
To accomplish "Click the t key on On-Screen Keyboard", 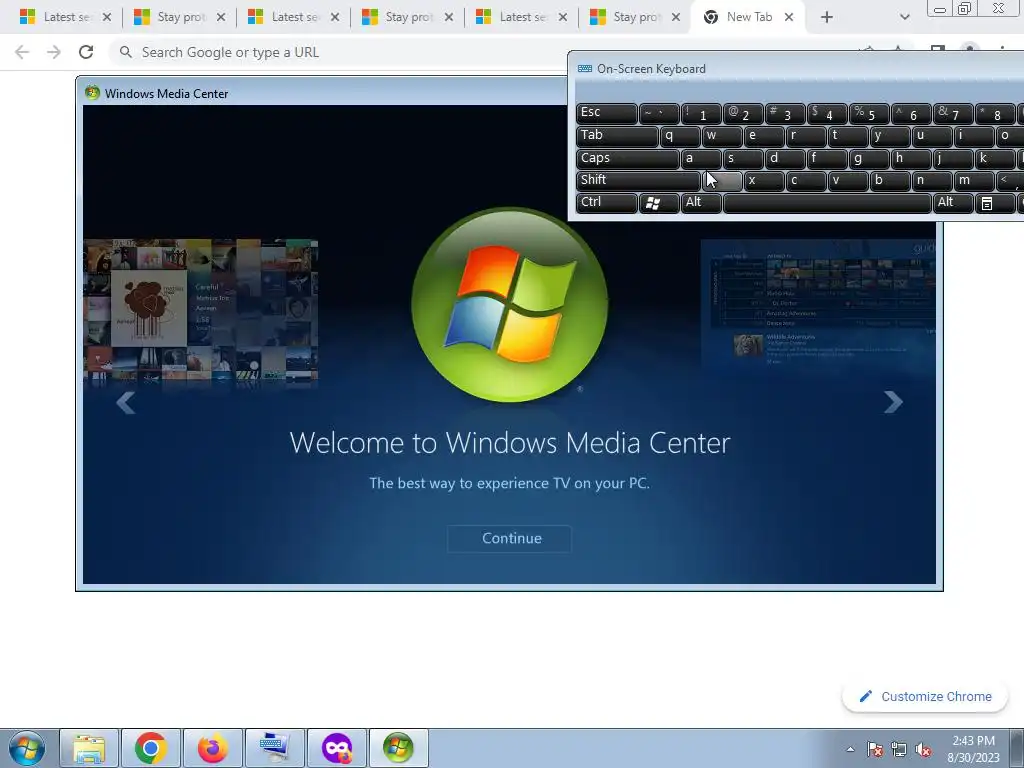I will pos(848,136).
